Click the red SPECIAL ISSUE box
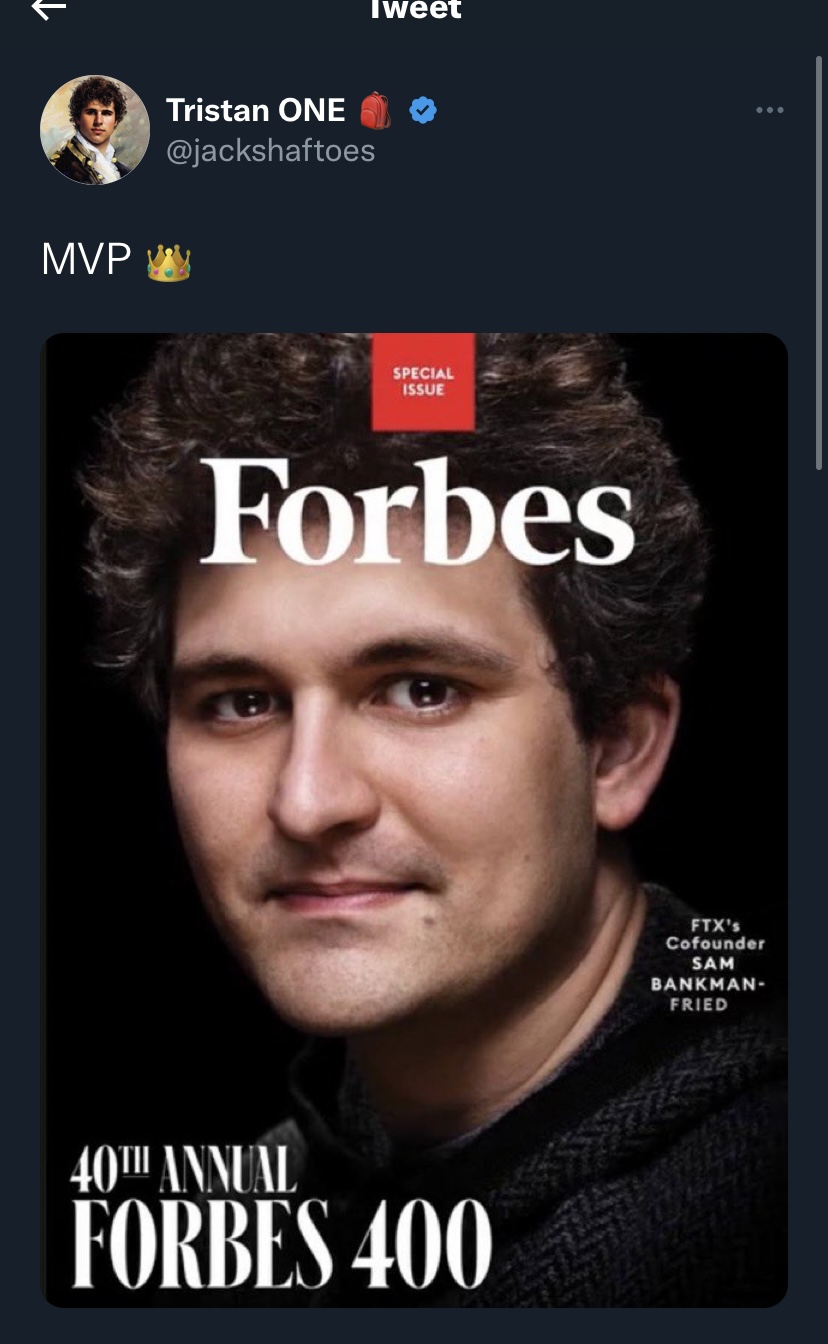This screenshot has width=828, height=1344. coord(423,382)
